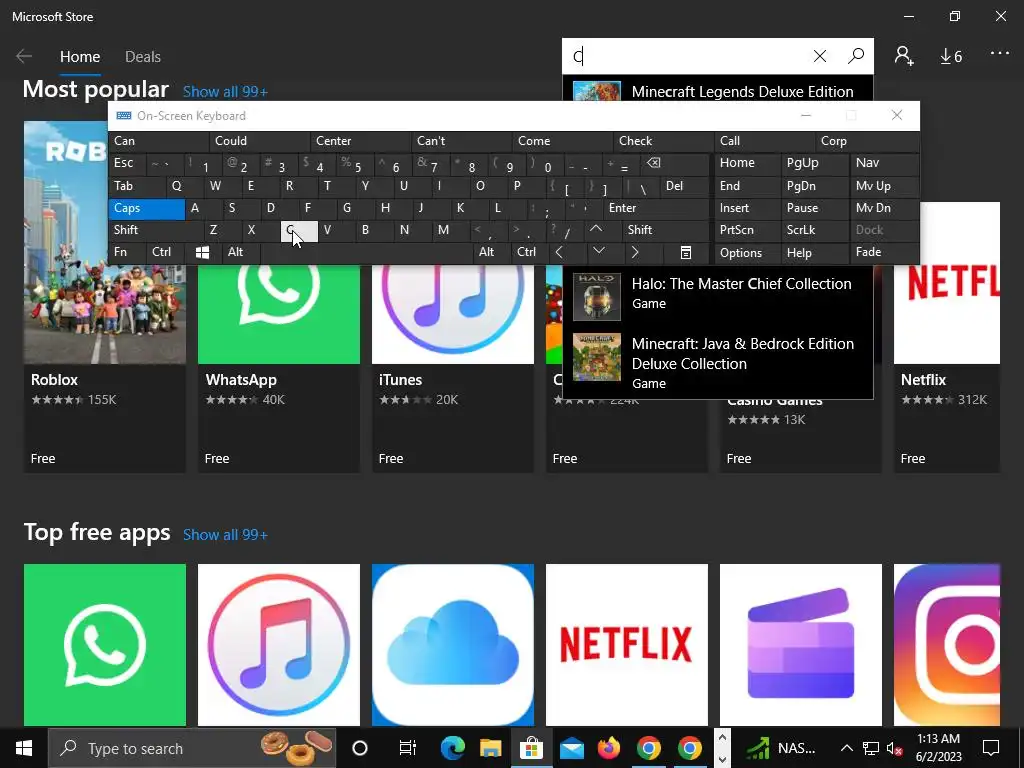Image resolution: width=1024 pixels, height=768 pixels.
Task: Select Minecraft Legends Deluxe Edition suggestion
Action: (718, 90)
